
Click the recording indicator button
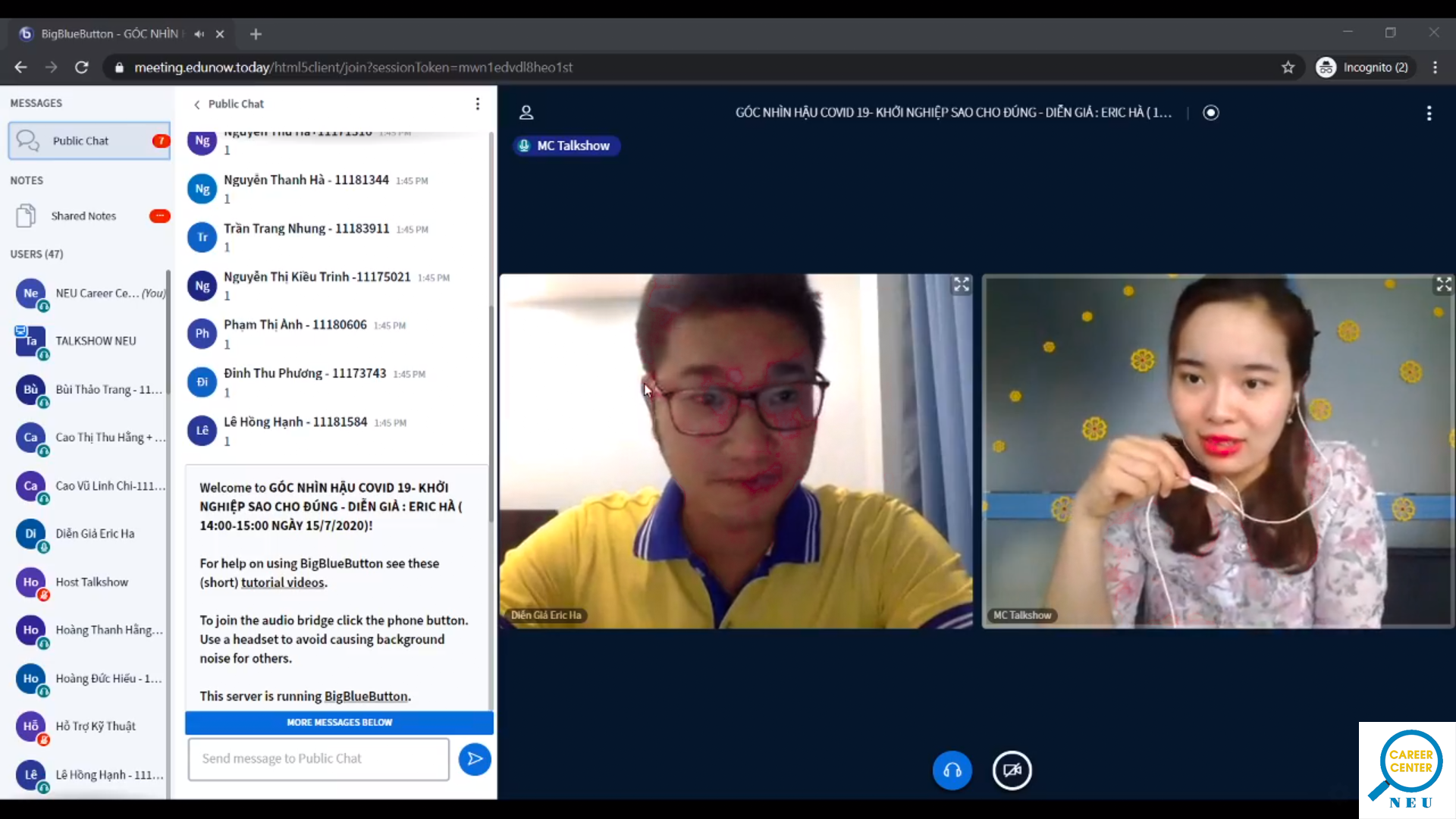[x=1211, y=113]
